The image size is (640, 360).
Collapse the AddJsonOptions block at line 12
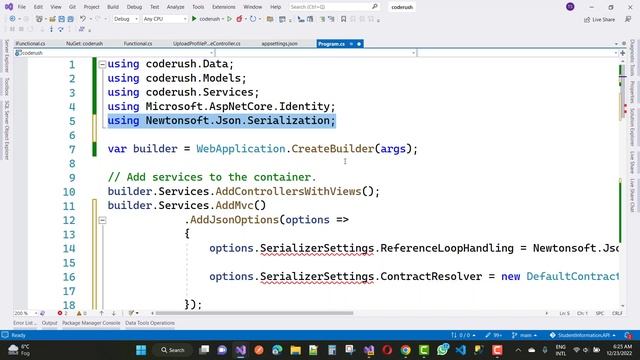click(102, 220)
